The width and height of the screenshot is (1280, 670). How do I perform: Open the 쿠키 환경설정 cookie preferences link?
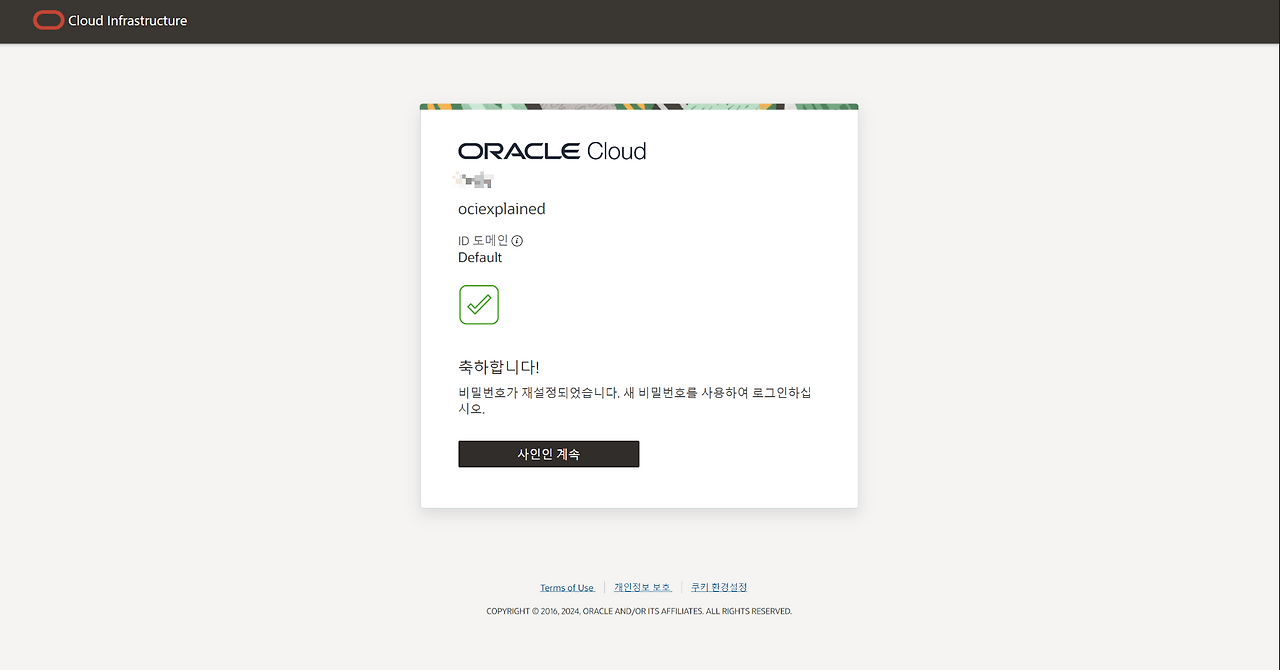click(719, 588)
